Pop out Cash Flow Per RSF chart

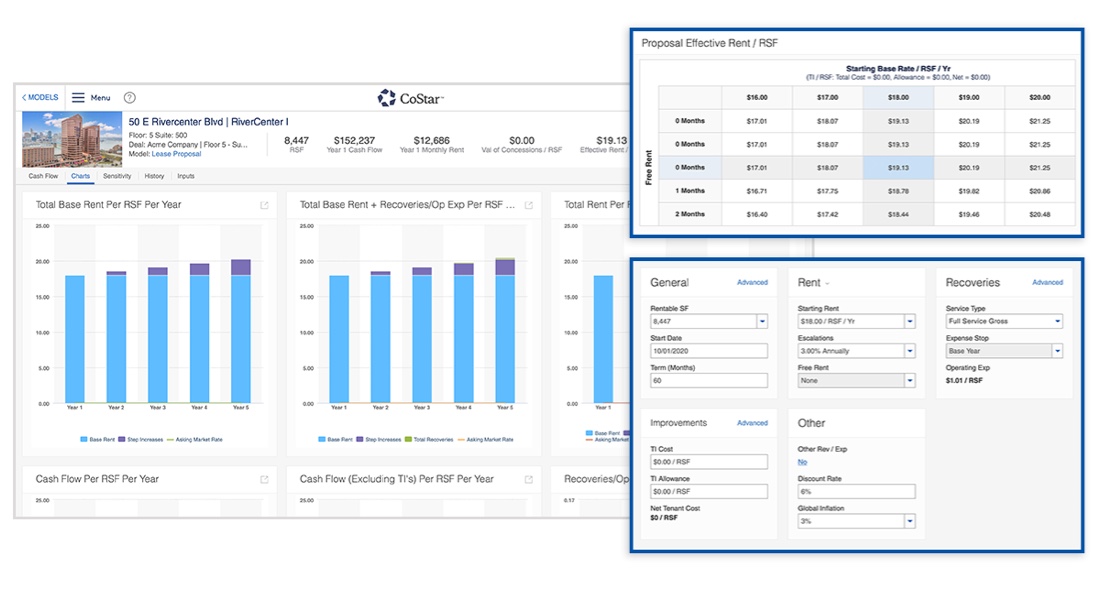coord(265,480)
